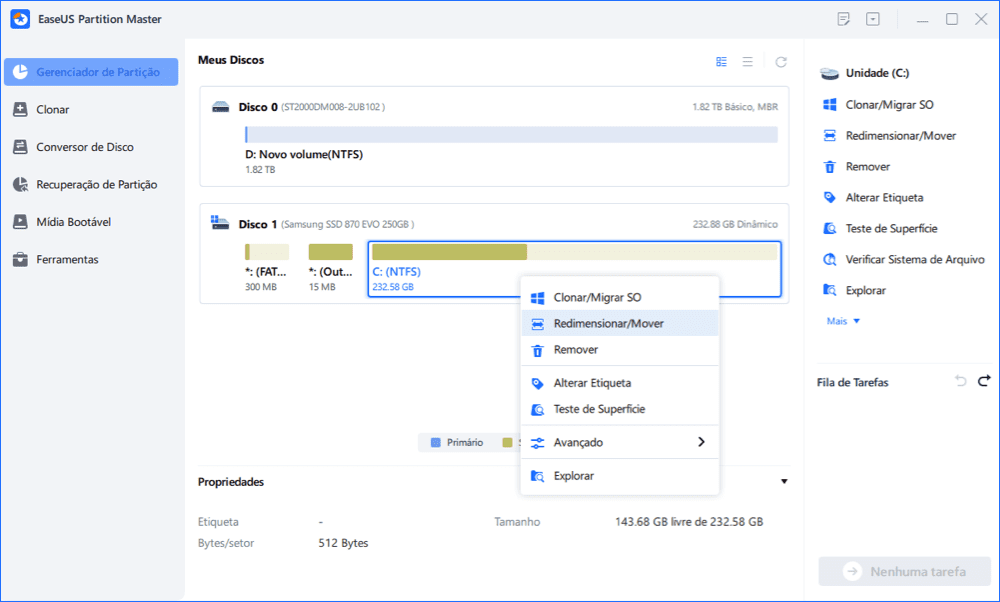The height and width of the screenshot is (602, 1000).
Task: Click Clonar/Migrar SO in right panel
Action: point(889,105)
